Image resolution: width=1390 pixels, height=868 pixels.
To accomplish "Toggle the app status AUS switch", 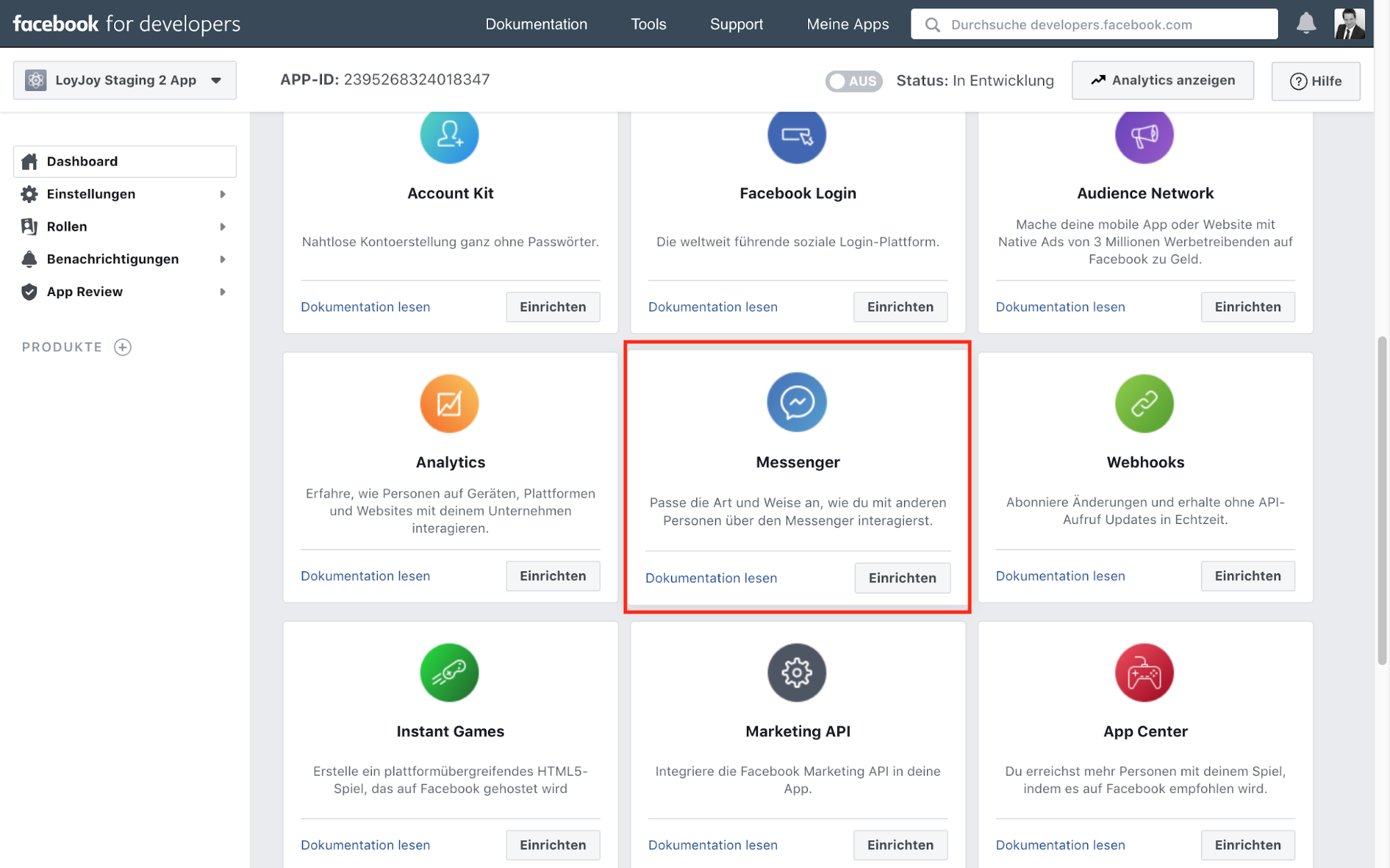I will point(853,81).
